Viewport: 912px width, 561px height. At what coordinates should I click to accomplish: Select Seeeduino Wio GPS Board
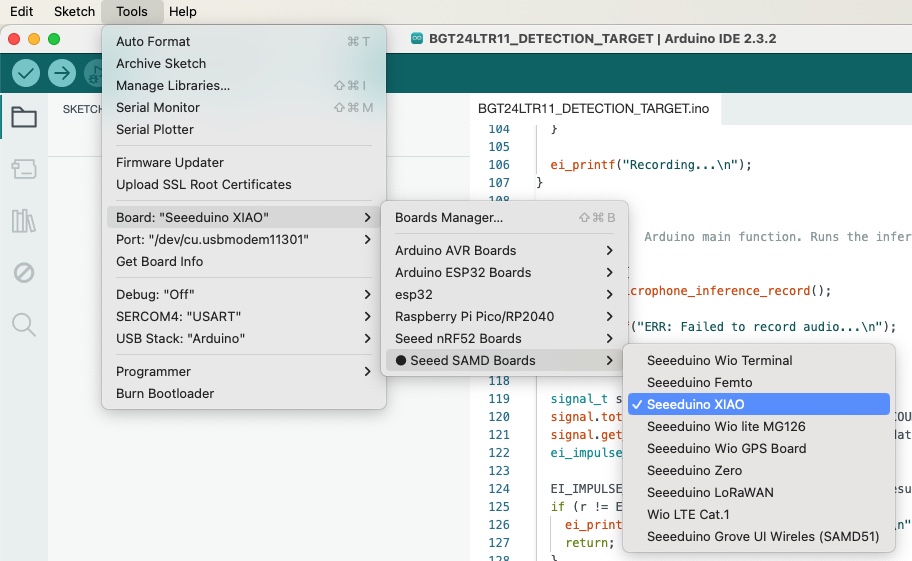coord(758,449)
